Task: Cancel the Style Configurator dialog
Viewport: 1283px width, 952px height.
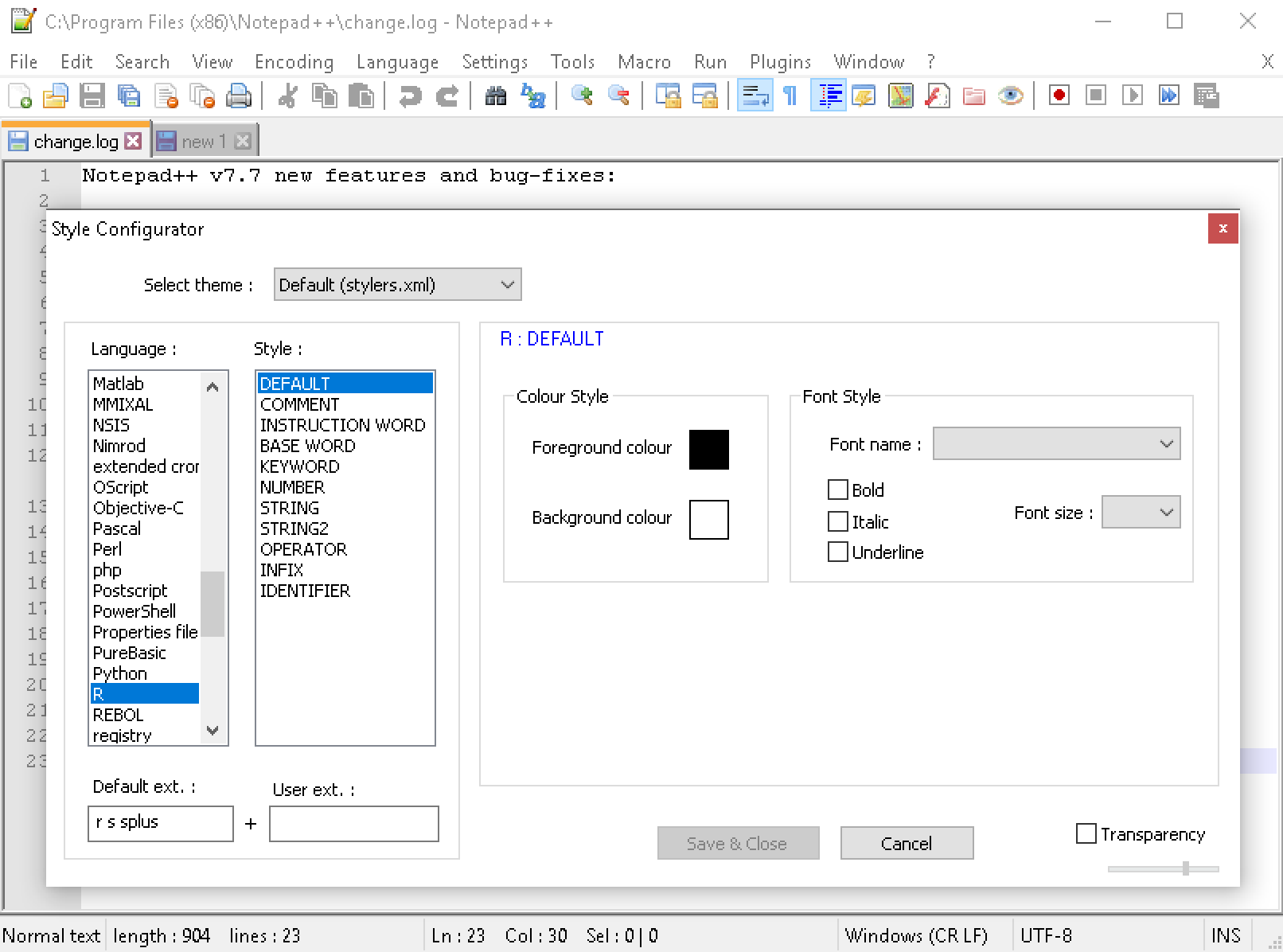Action: pos(907,843)
